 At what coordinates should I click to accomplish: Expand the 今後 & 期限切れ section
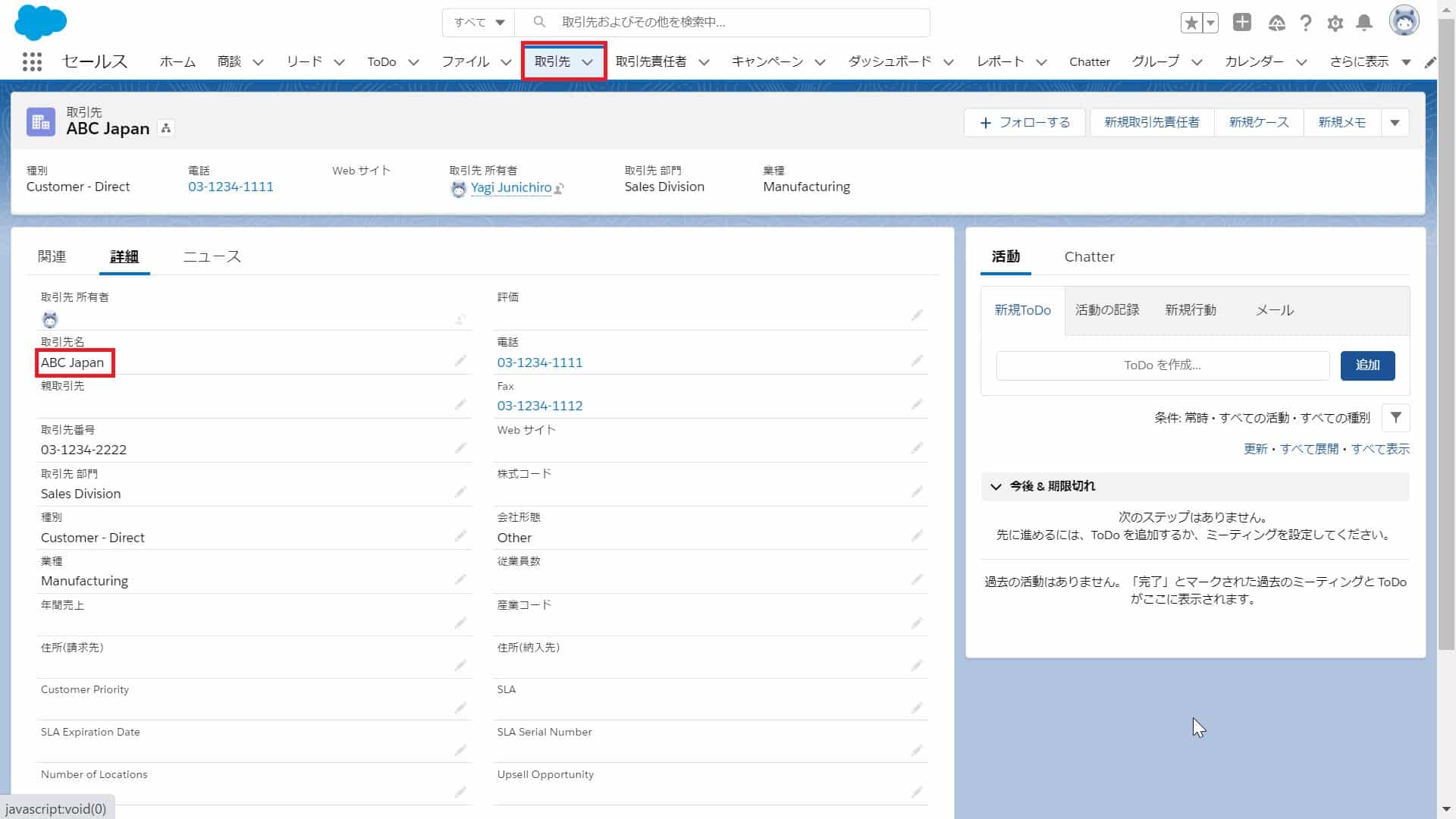click(996, 486)
